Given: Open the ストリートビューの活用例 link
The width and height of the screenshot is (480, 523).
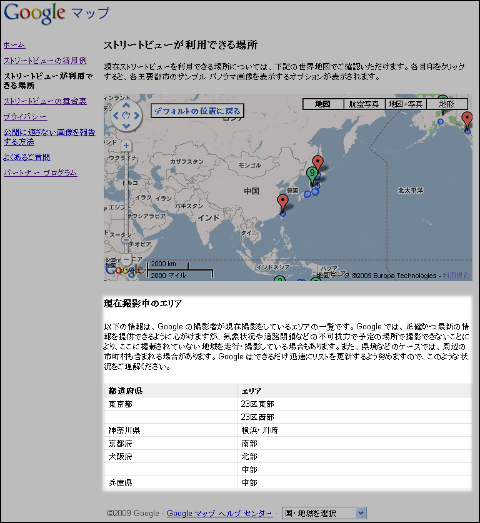Looking at the screenshot, I should pos(45,60).
